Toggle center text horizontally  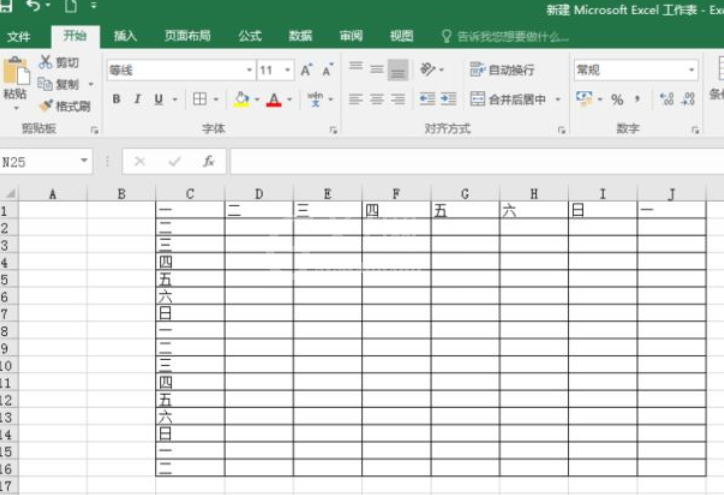tap(377, 99)
